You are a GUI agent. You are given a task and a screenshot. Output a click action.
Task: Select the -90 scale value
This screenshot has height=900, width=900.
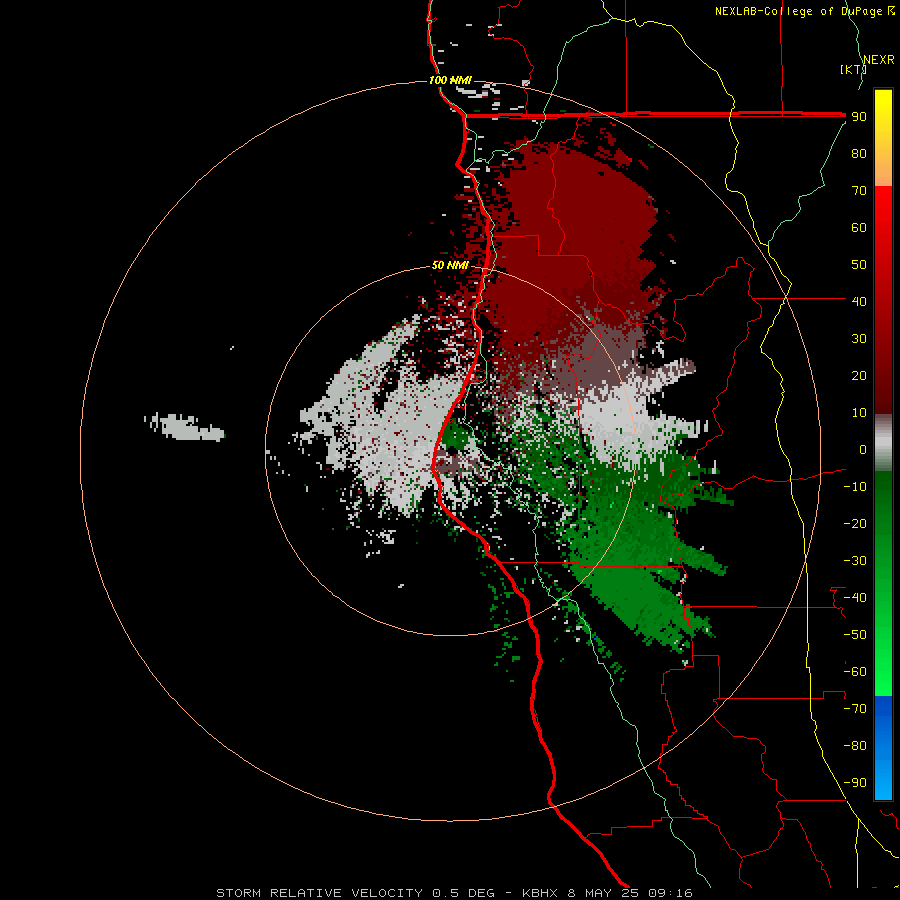(855, 783)
